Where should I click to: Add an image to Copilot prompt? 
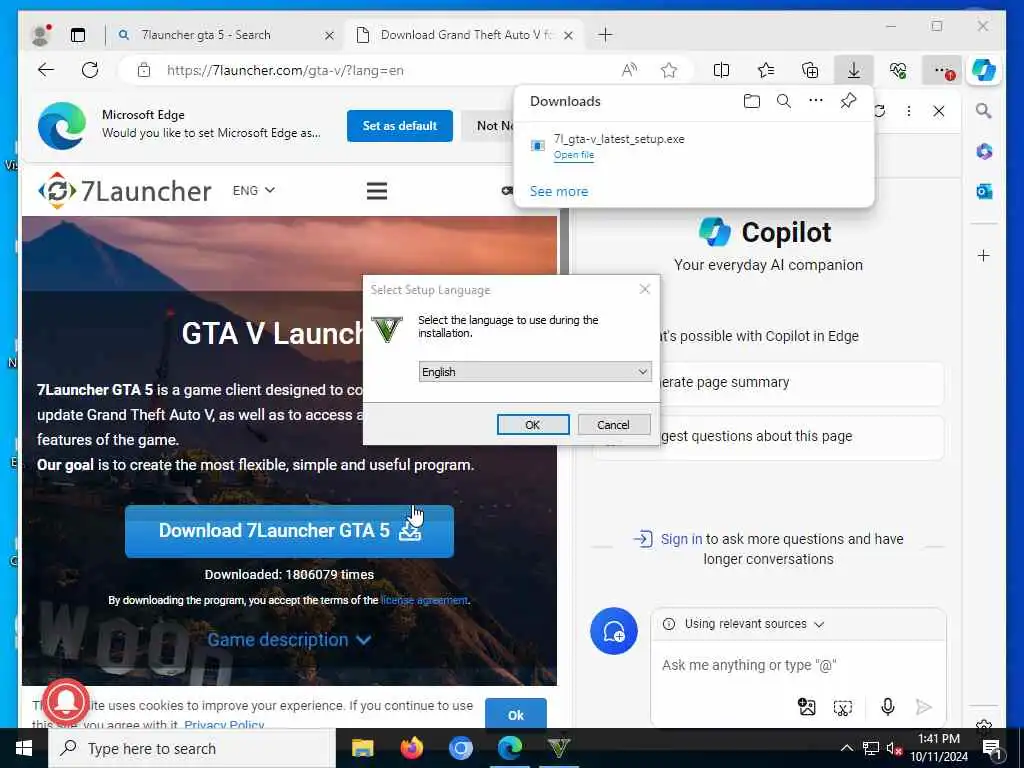coord(807,707)
